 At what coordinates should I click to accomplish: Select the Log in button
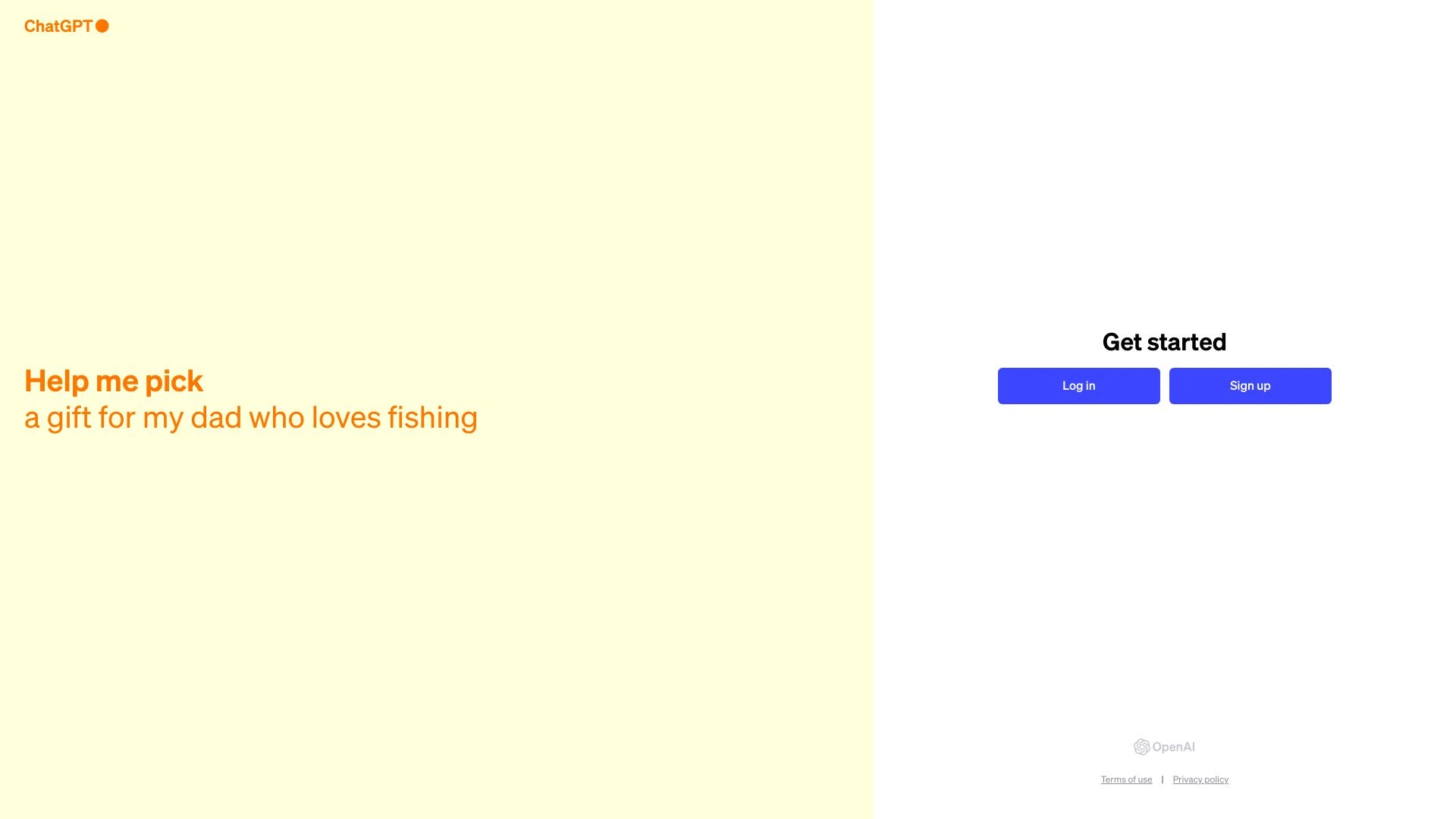1078,385
